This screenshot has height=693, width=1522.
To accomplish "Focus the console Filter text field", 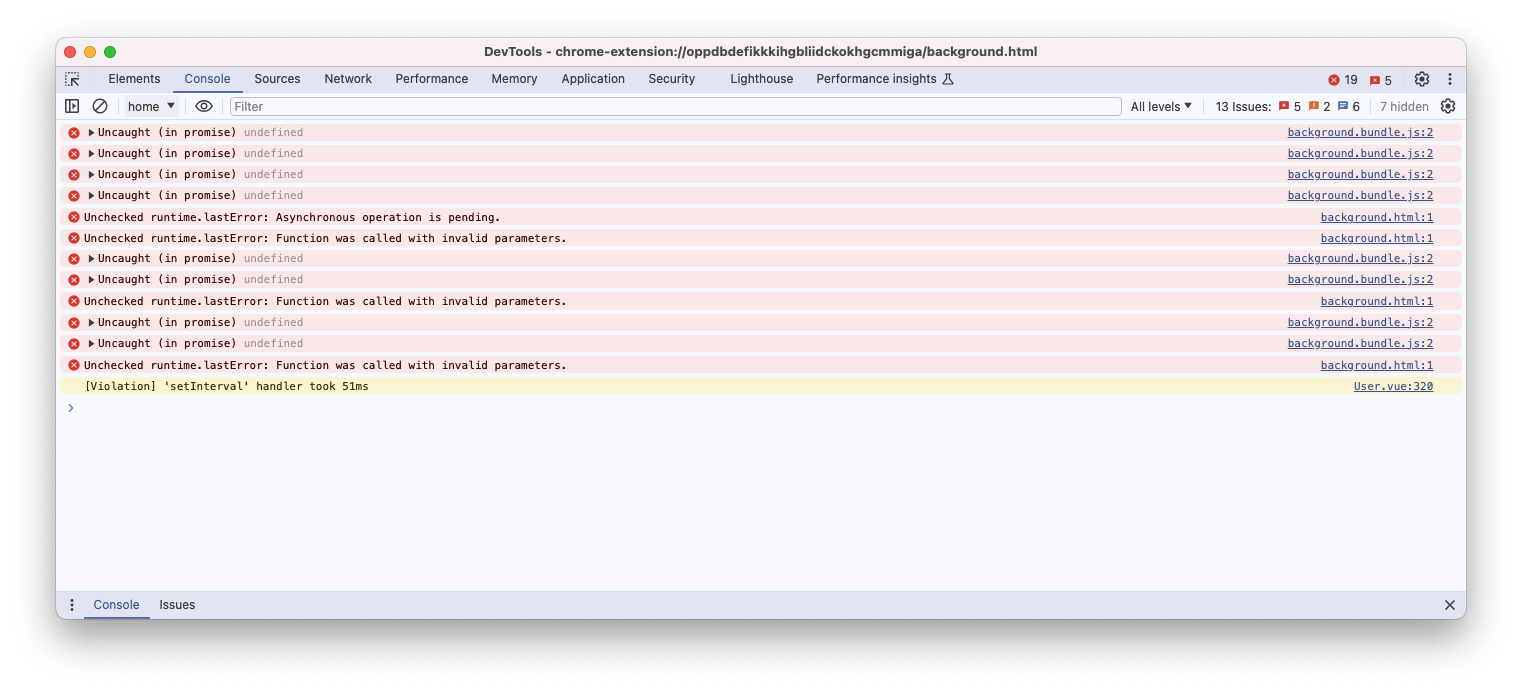I will point(675,106).
